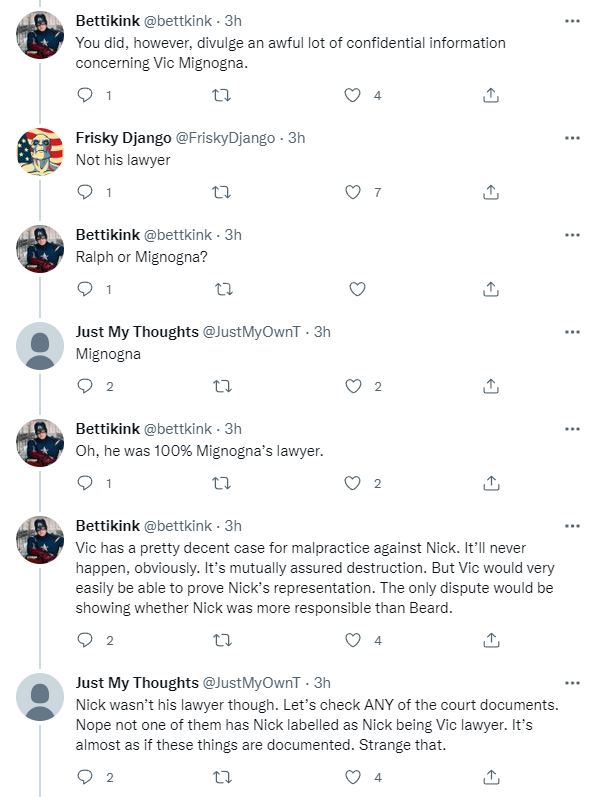Reply to Just My Thoughts' "Mignogna" tweet
Viewport: 596px width, 797px height.
tap(85, 386)
